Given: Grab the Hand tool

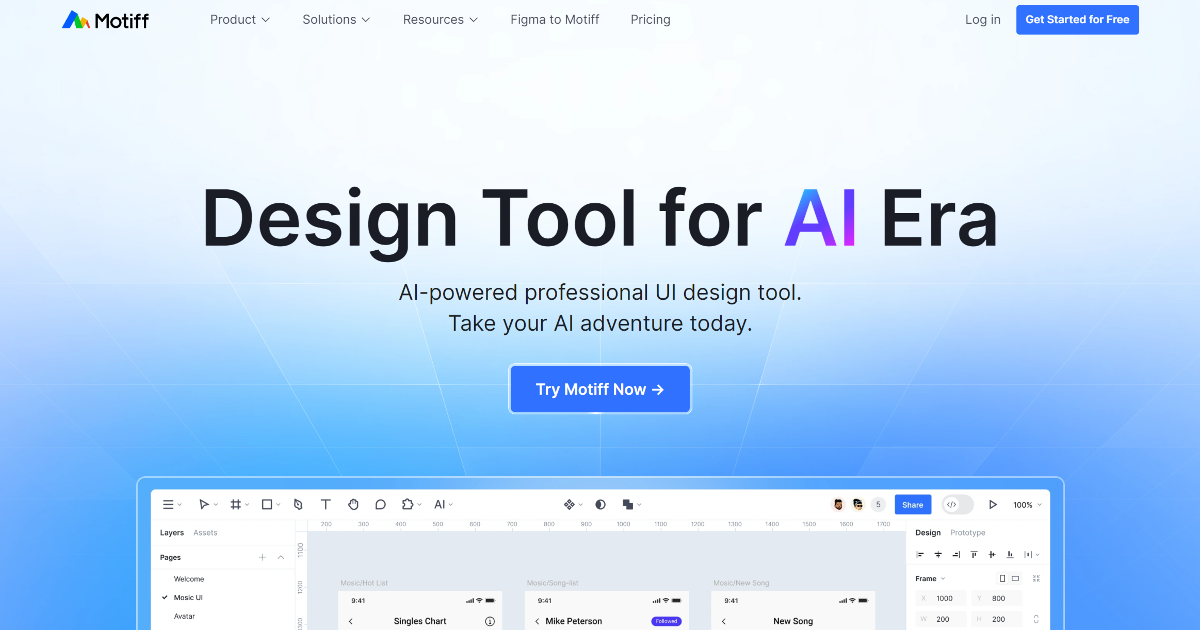Looking at the screenshot, I should pos(353,504).
